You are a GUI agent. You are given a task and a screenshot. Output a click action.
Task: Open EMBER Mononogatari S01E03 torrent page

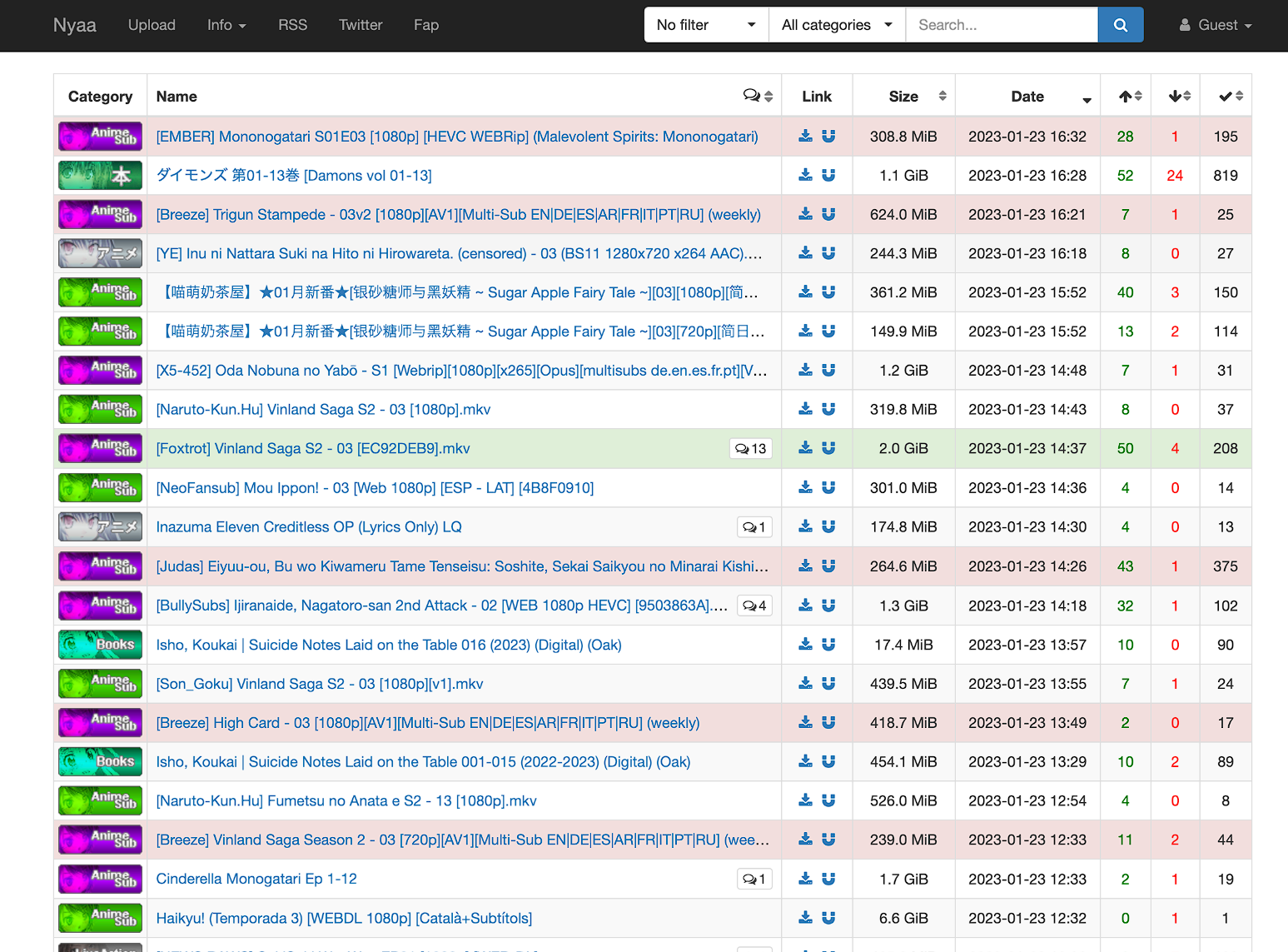coord(457,136)
